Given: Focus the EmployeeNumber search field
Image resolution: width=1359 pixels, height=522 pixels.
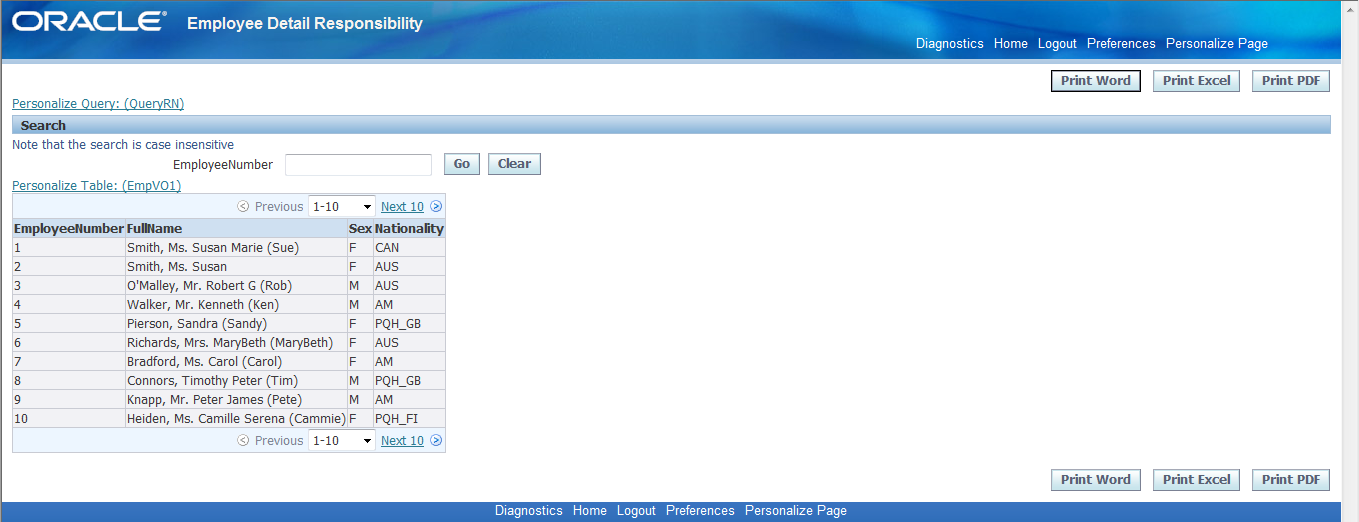Looking at the screenshot, I should tap(358, 164).
